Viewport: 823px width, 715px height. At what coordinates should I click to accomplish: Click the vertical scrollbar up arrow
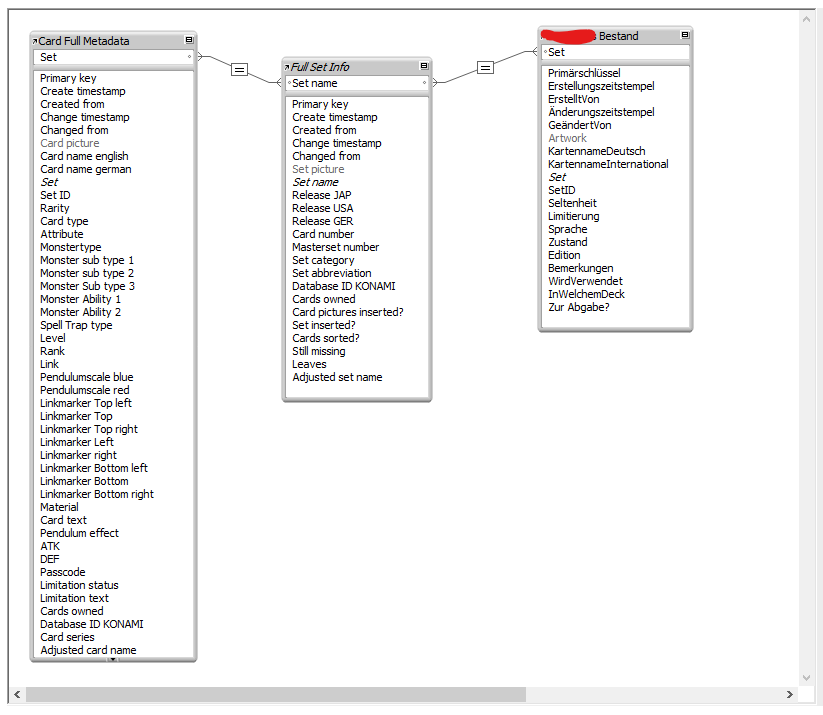pyautogui.click(x=806, y=19)
